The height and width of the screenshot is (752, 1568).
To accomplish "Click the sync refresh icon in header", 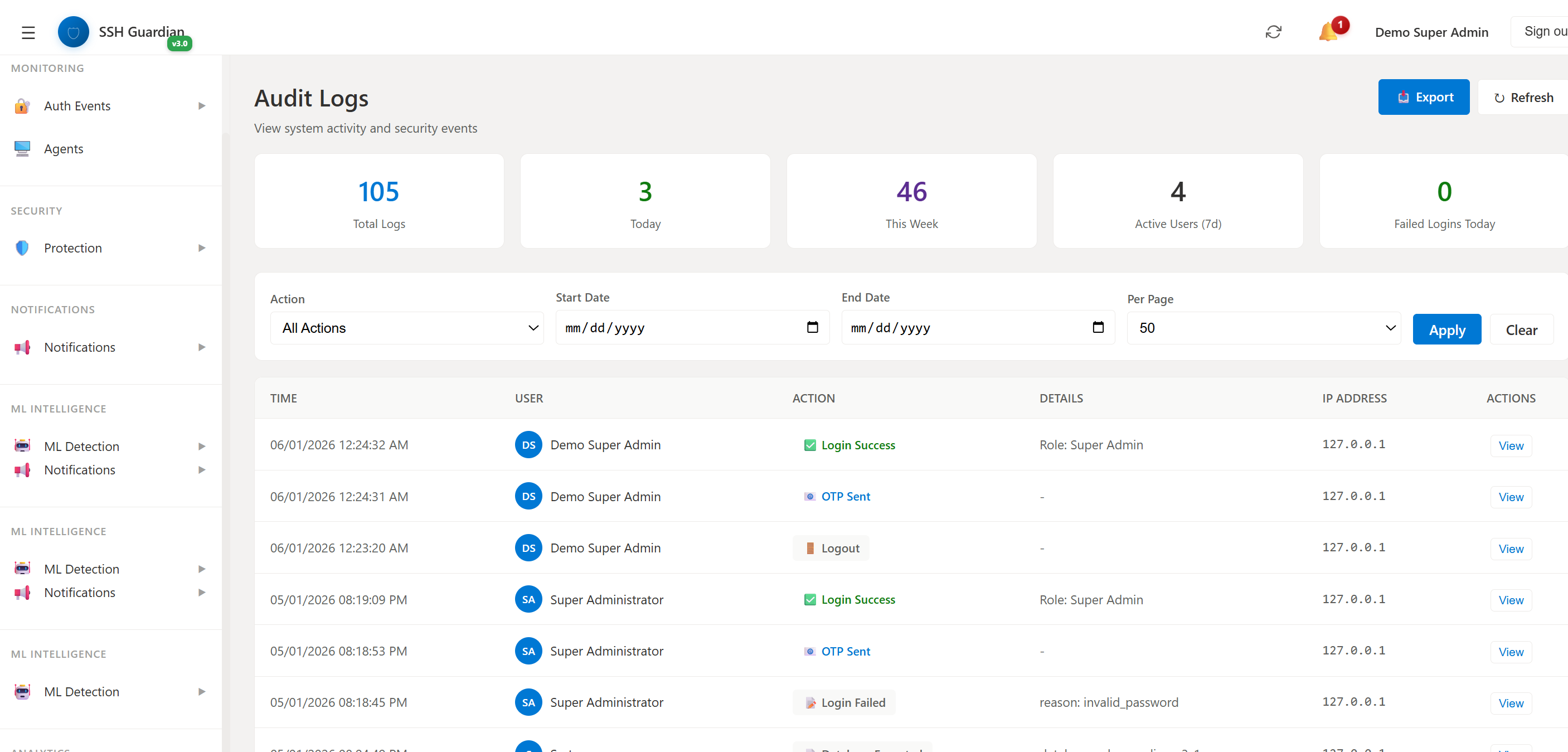I will [1273, 32].
